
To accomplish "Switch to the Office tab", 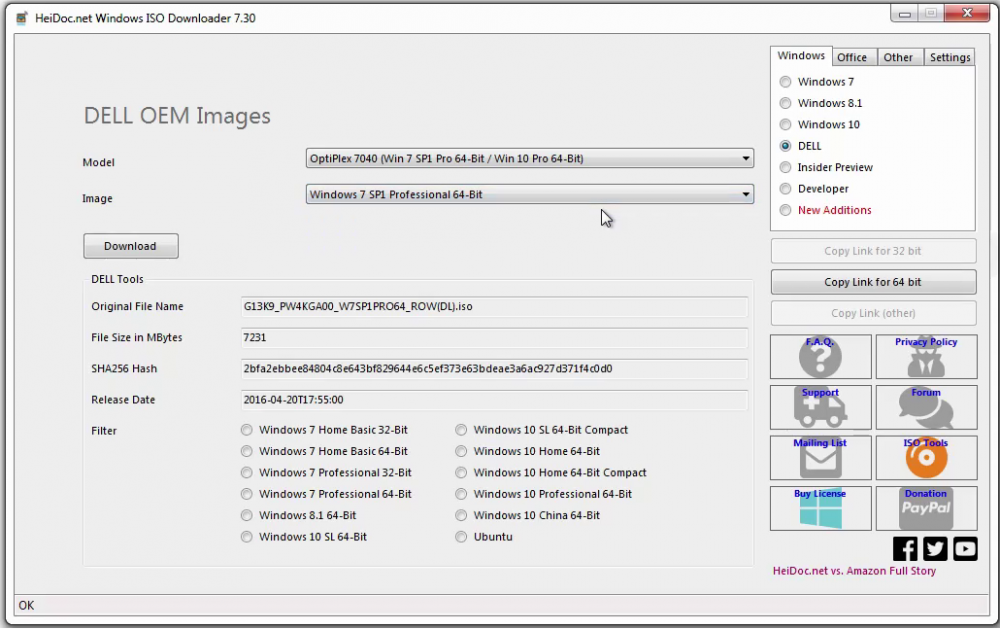I will (852, 57).
